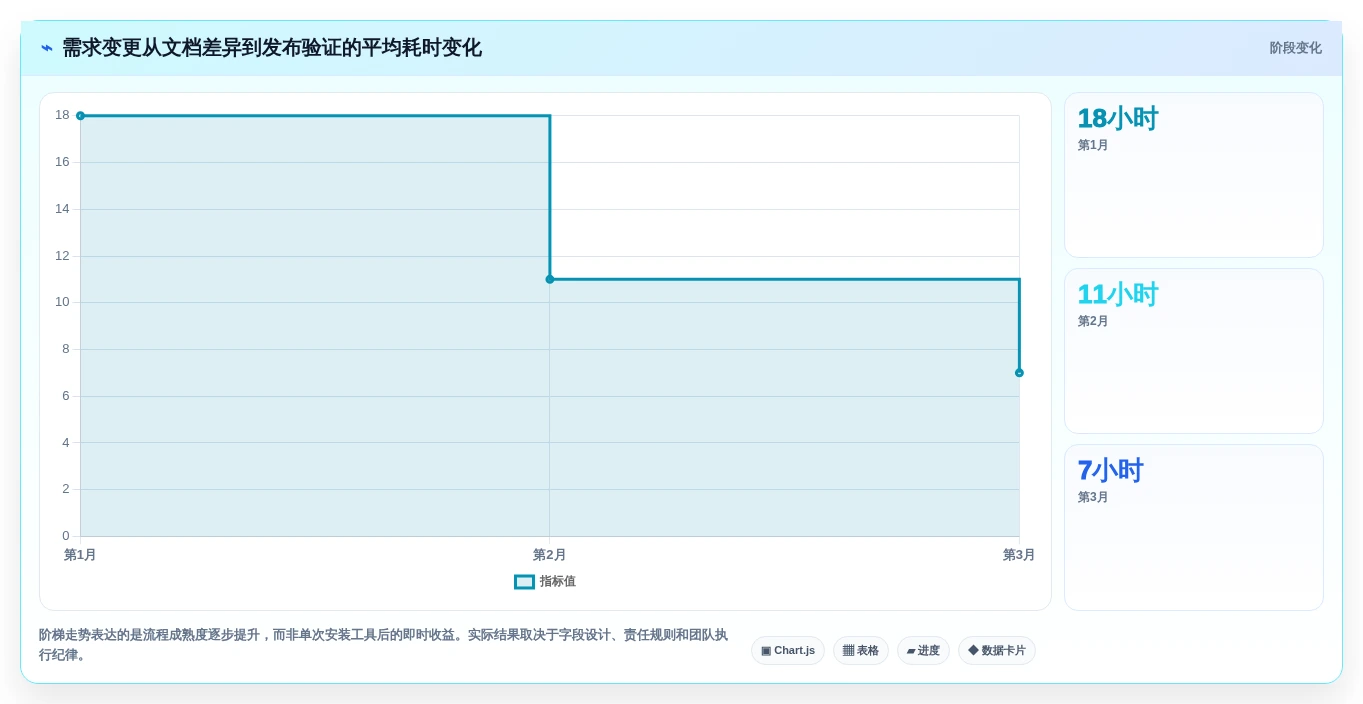Click the 第1月 caption under 18小时
Screen dimensions: 1363x704
coord(1093,145)
